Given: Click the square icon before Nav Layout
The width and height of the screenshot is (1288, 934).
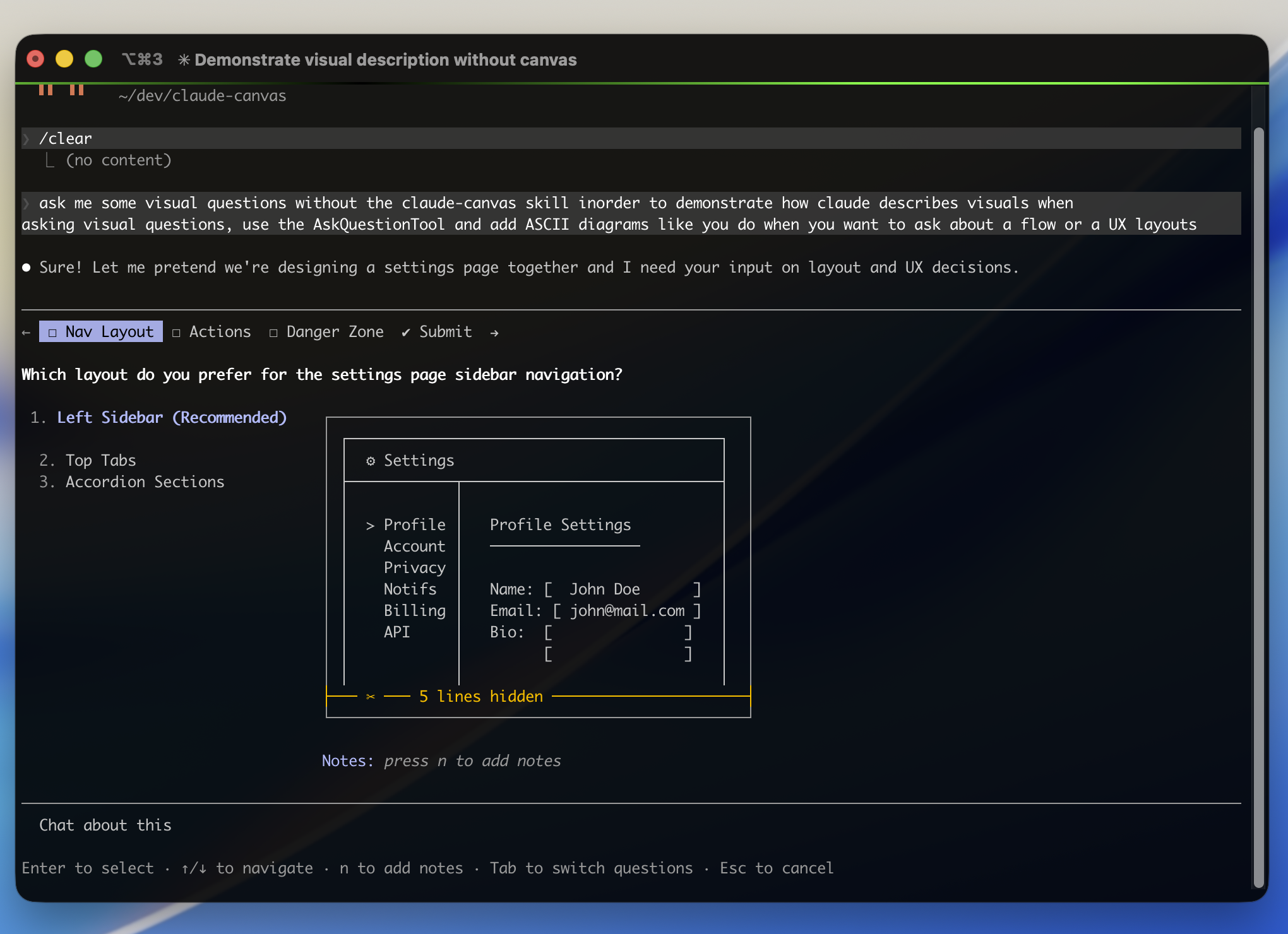Looking at the screenshot, I should (x=53, y=331).
